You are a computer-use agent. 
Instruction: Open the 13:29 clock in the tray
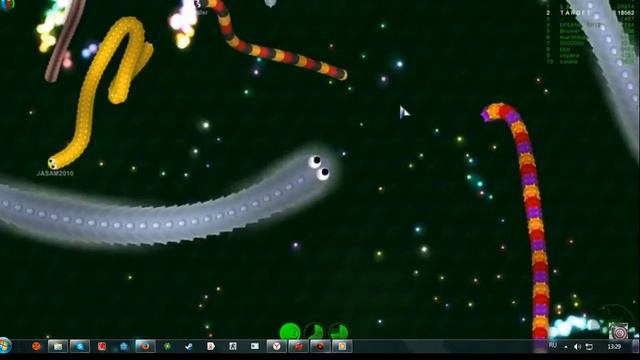614,347
